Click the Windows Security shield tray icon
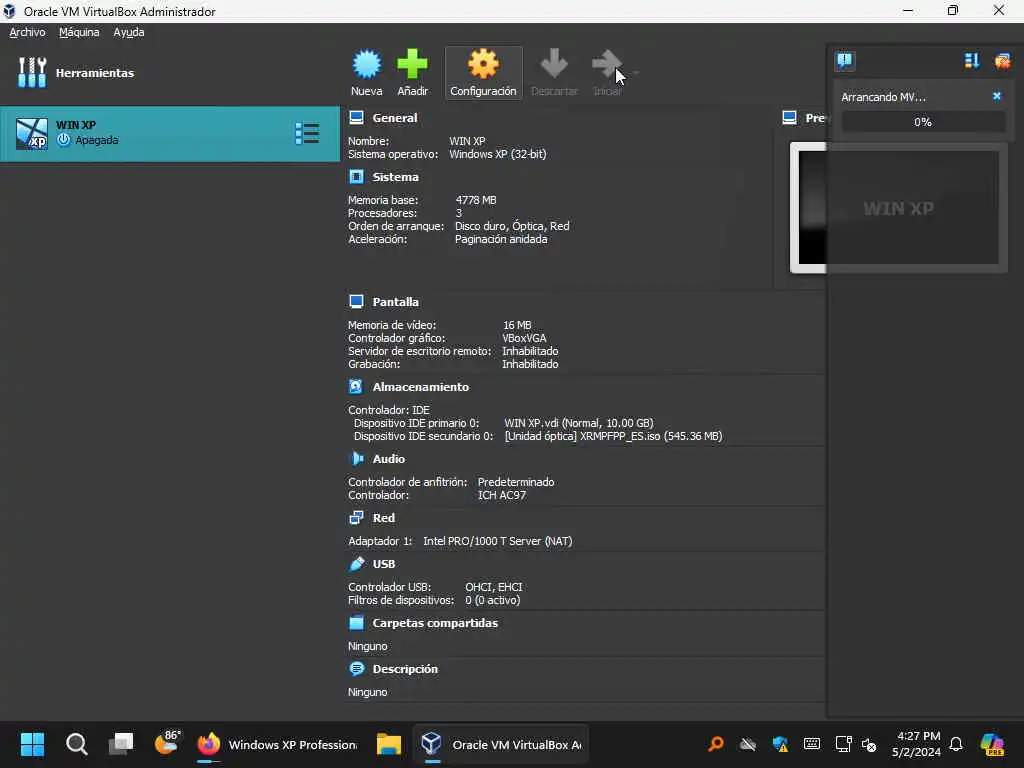 coord(780,744)
